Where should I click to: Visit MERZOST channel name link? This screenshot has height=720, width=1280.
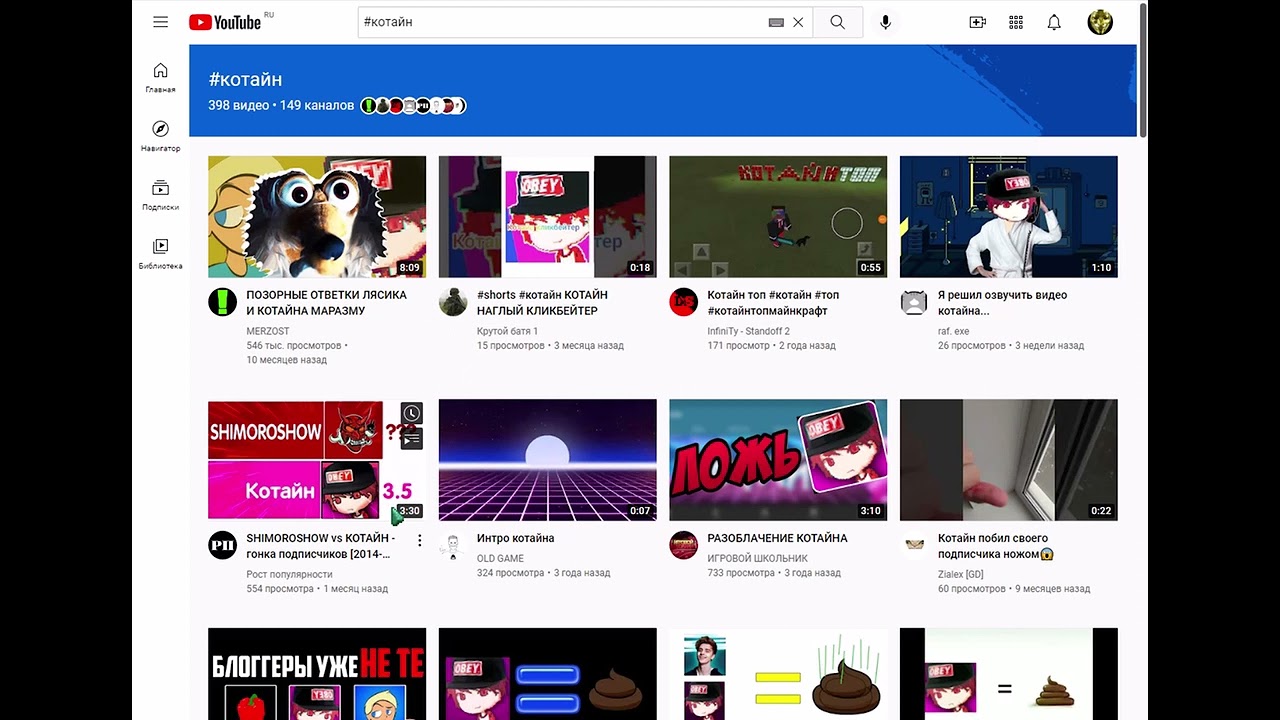268,331
